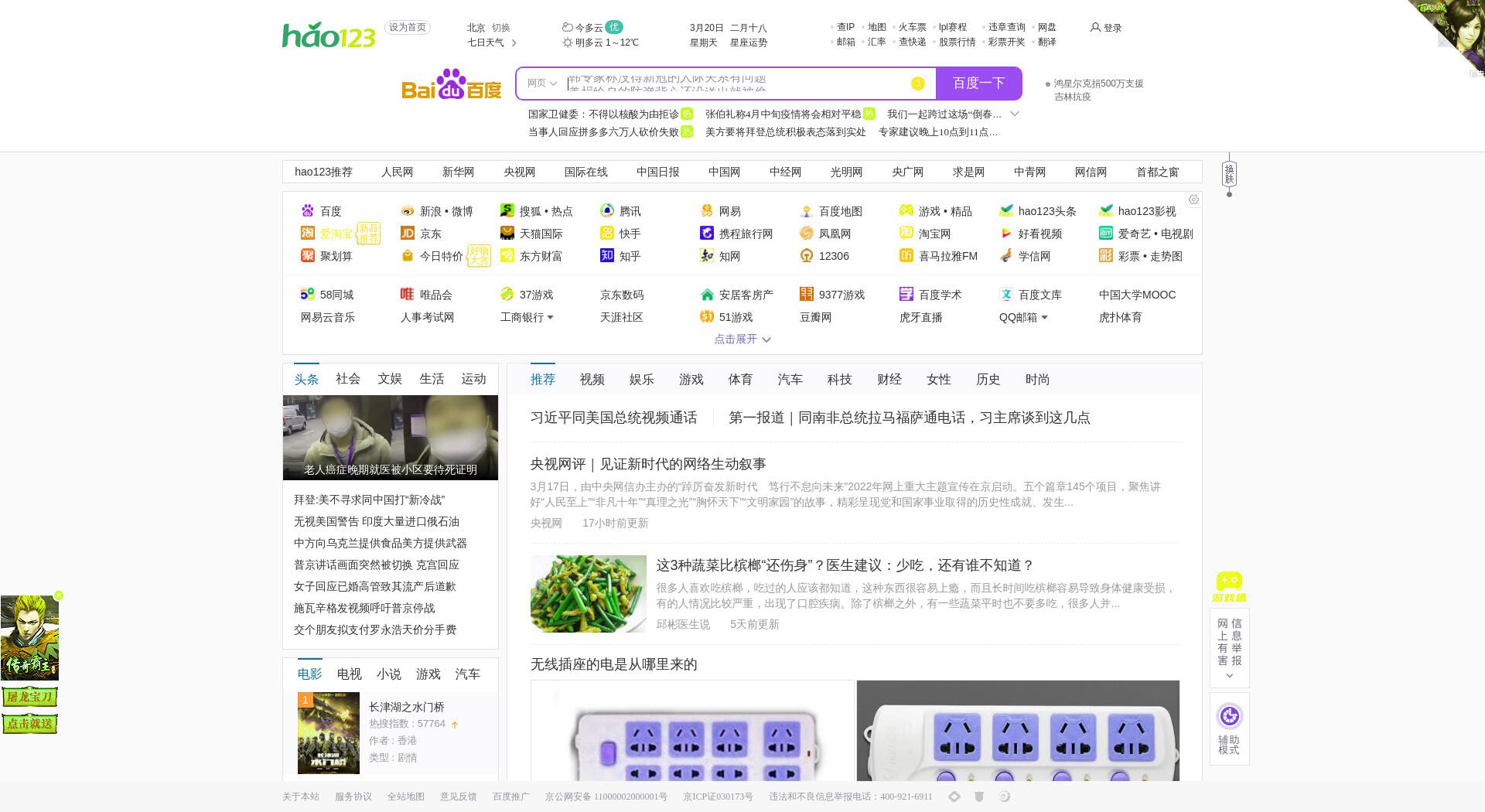The height and width of the screenshot is (812, 1485).
Task: Open the 小说 ranking tab
Action: tap(389, 674)
